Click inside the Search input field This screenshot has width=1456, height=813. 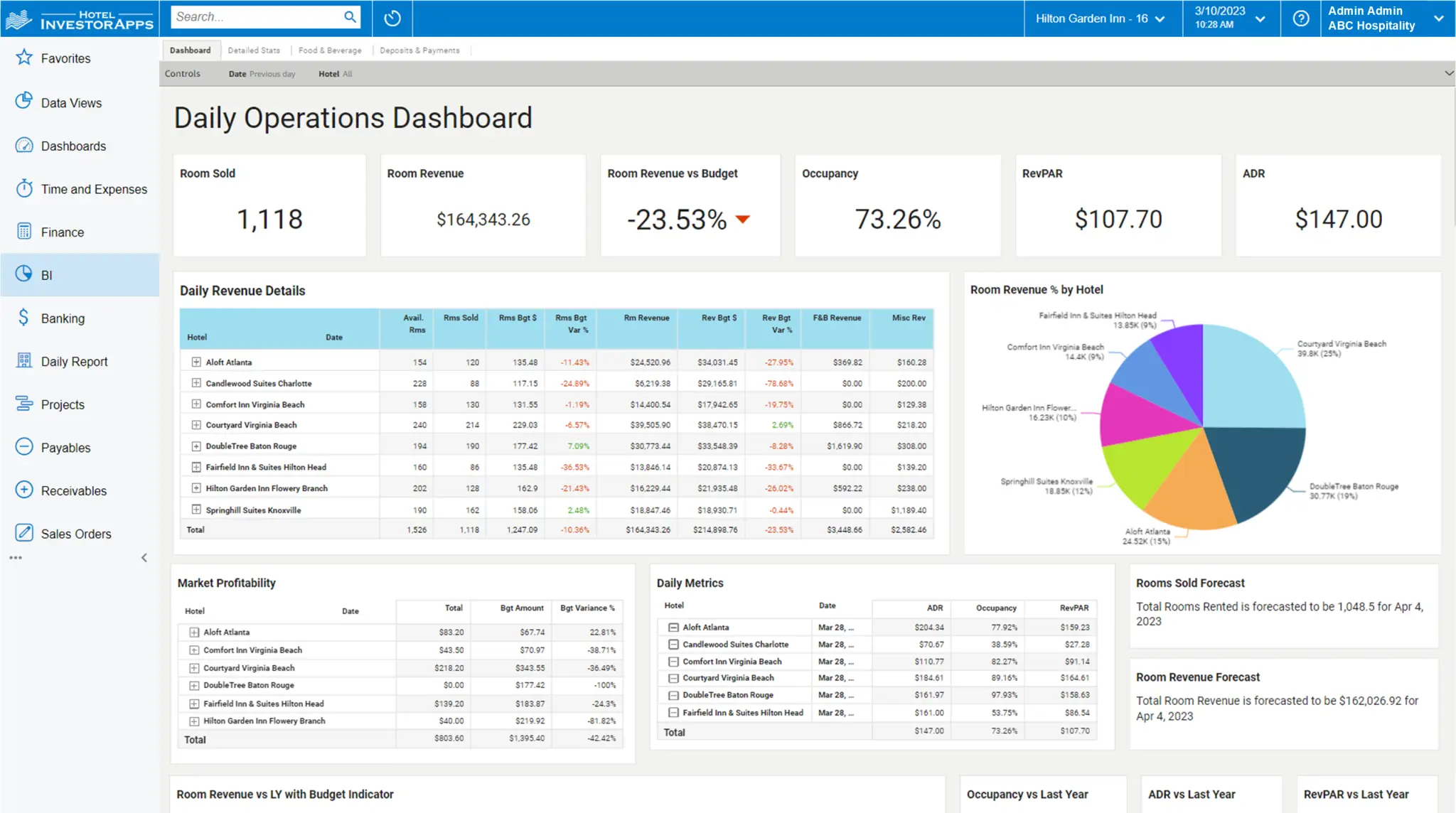pyautogui.click(x=256, y=17)
